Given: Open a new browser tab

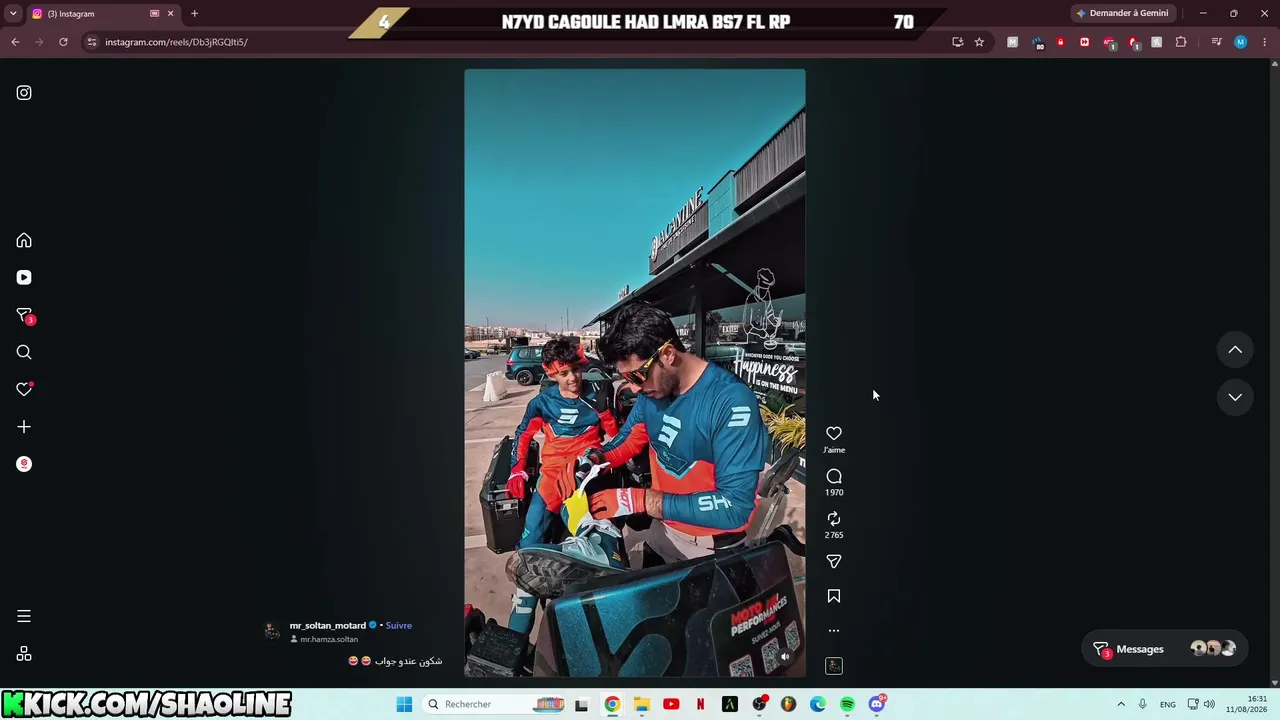Looking at the screenshot, I should (x=195, y=14).
